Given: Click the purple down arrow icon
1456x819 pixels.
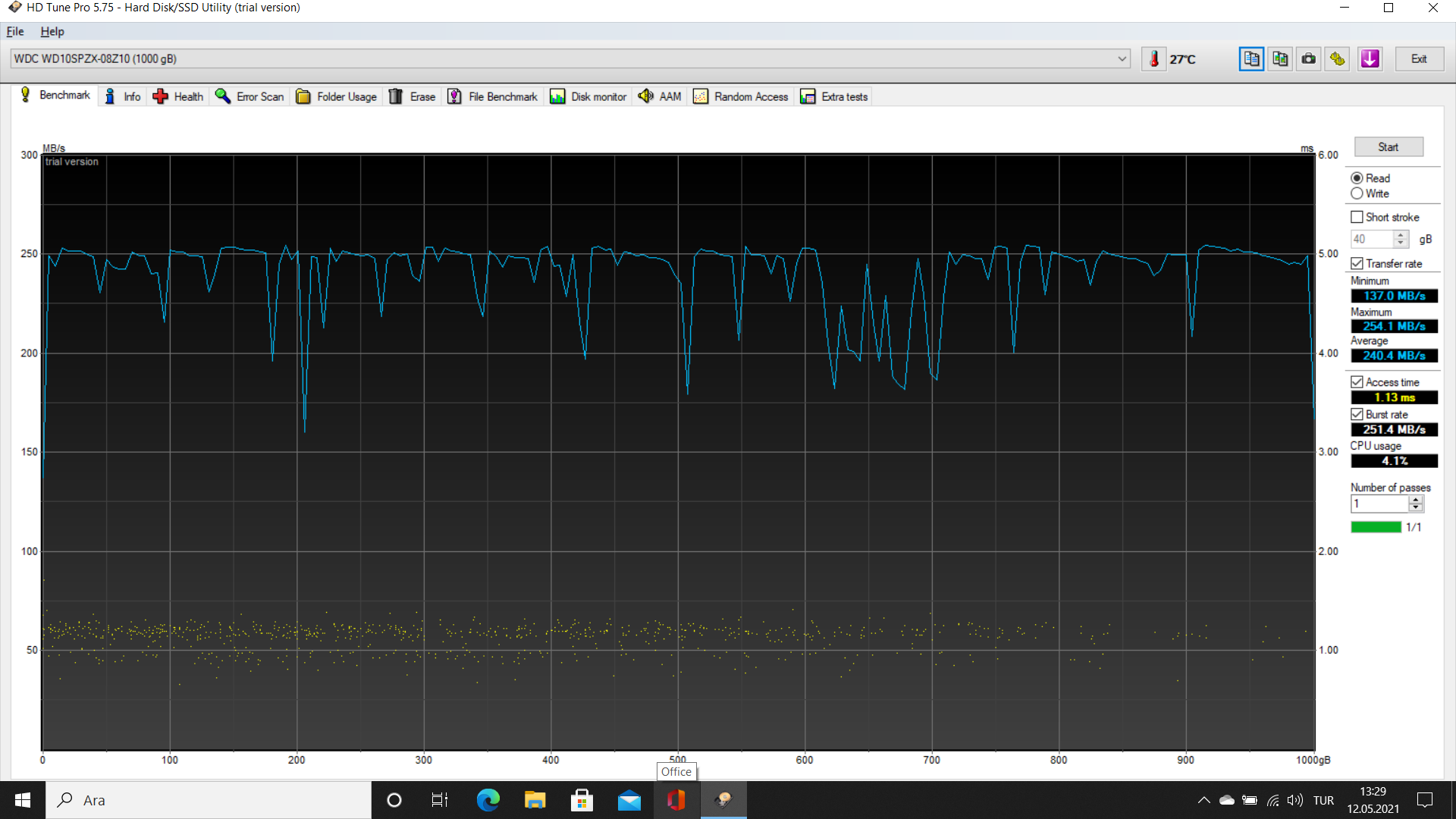Looking at the screenshot, I should pyautogui.click(x=1370, y=59).
